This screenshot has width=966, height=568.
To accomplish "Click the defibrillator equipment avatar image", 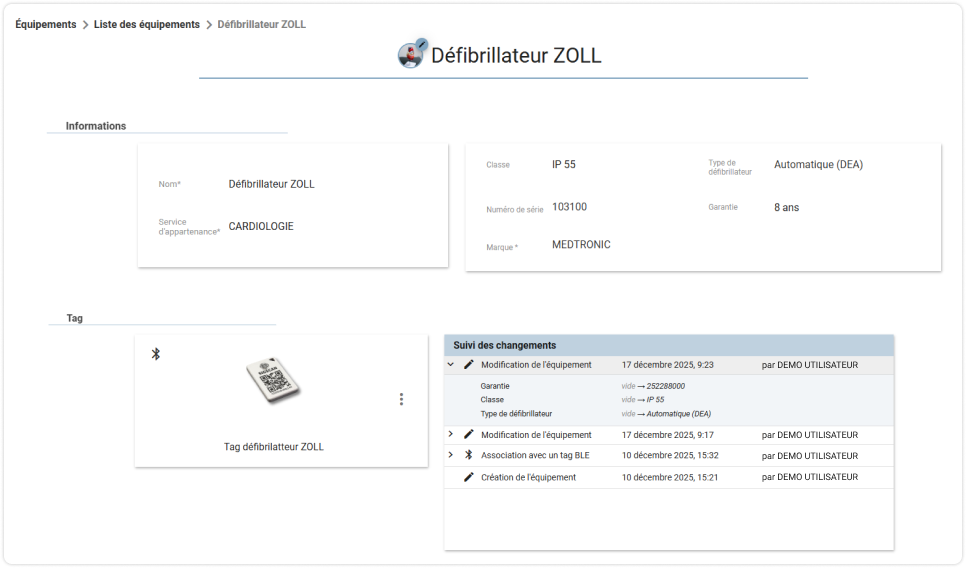I will [x=410, y=55].
